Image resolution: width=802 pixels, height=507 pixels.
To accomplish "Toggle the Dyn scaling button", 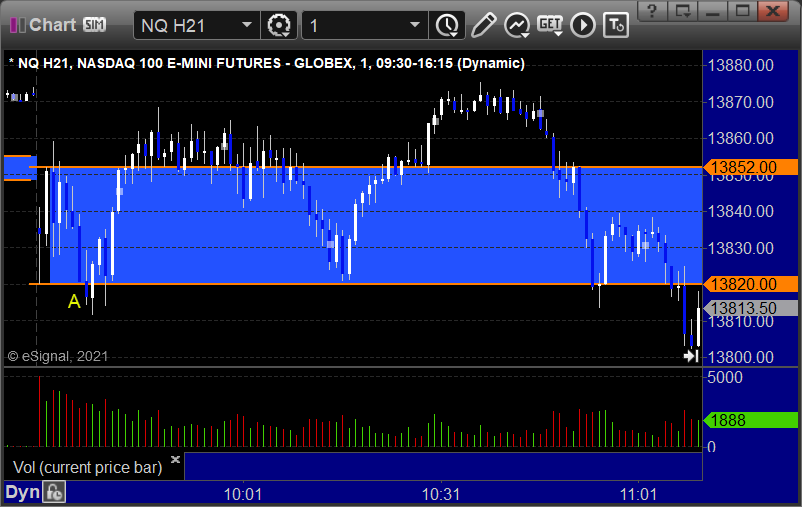I will coord(23,492).
